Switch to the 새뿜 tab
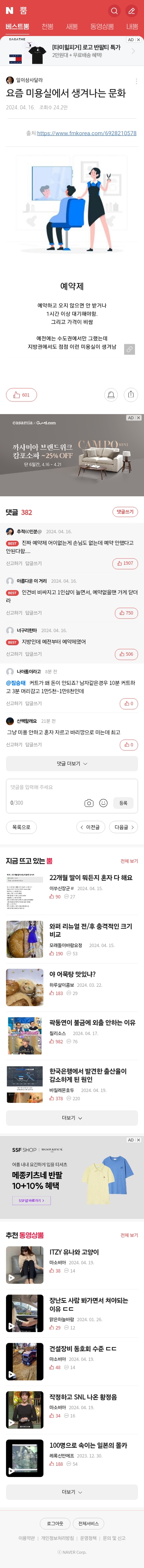The image size is (144, 1568). 72,27
